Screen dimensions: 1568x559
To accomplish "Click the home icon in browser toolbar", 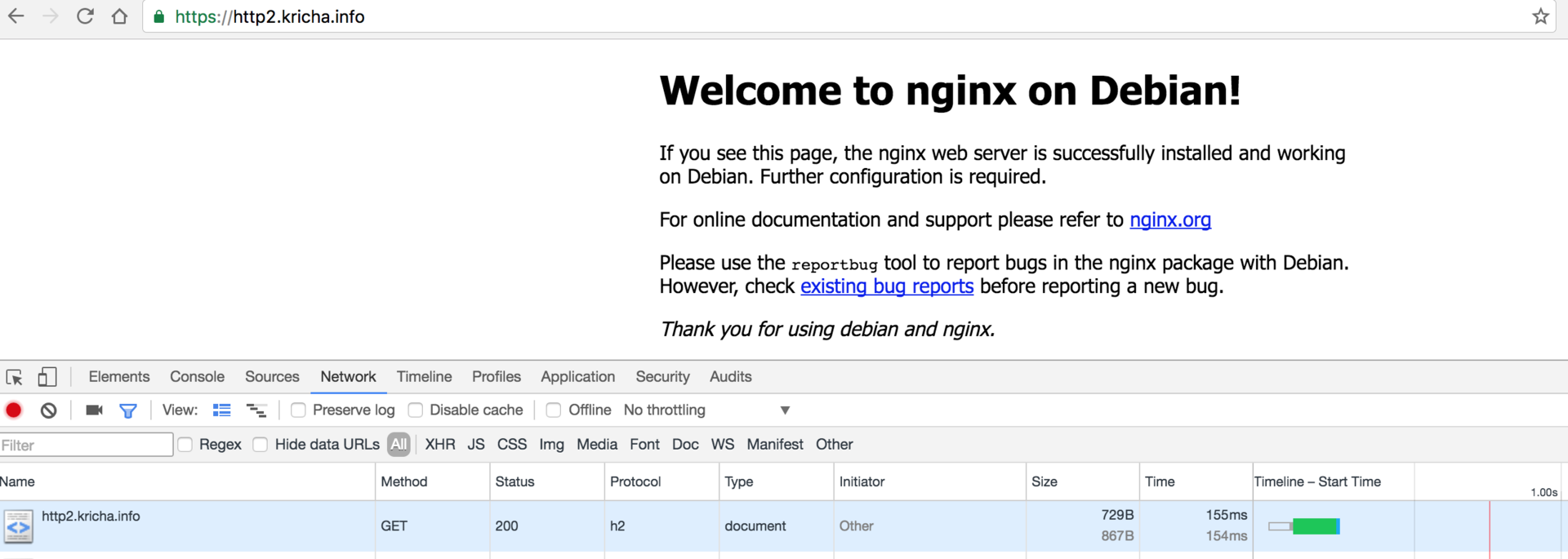I will 119,16.
